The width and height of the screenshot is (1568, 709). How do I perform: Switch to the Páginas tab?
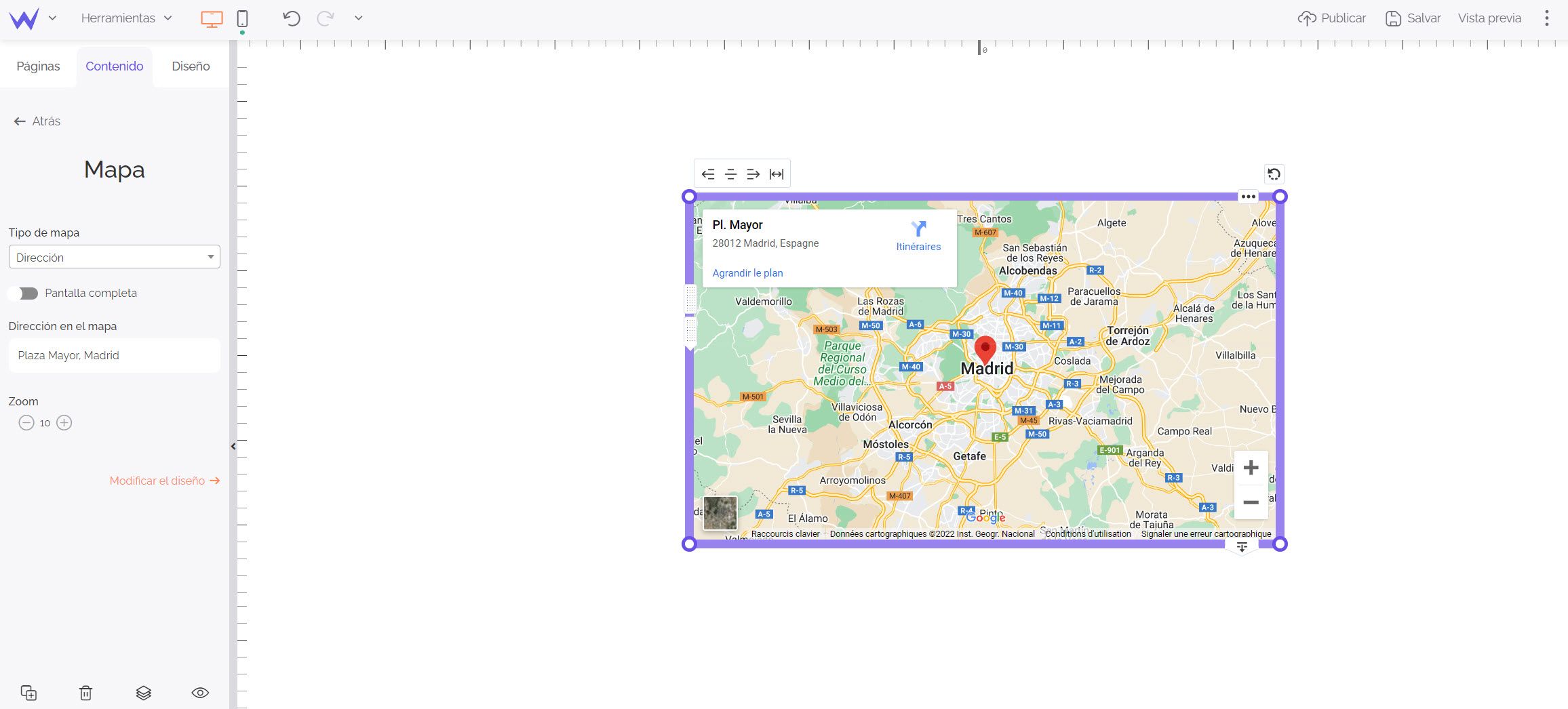38,66
